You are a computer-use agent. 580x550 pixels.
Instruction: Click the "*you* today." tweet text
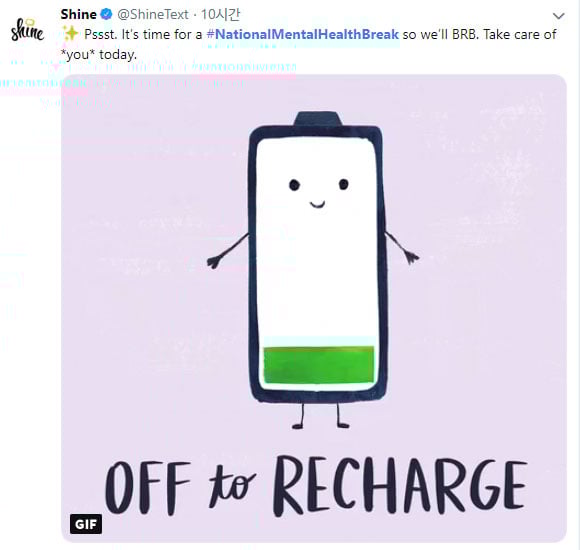coord(99,55)
